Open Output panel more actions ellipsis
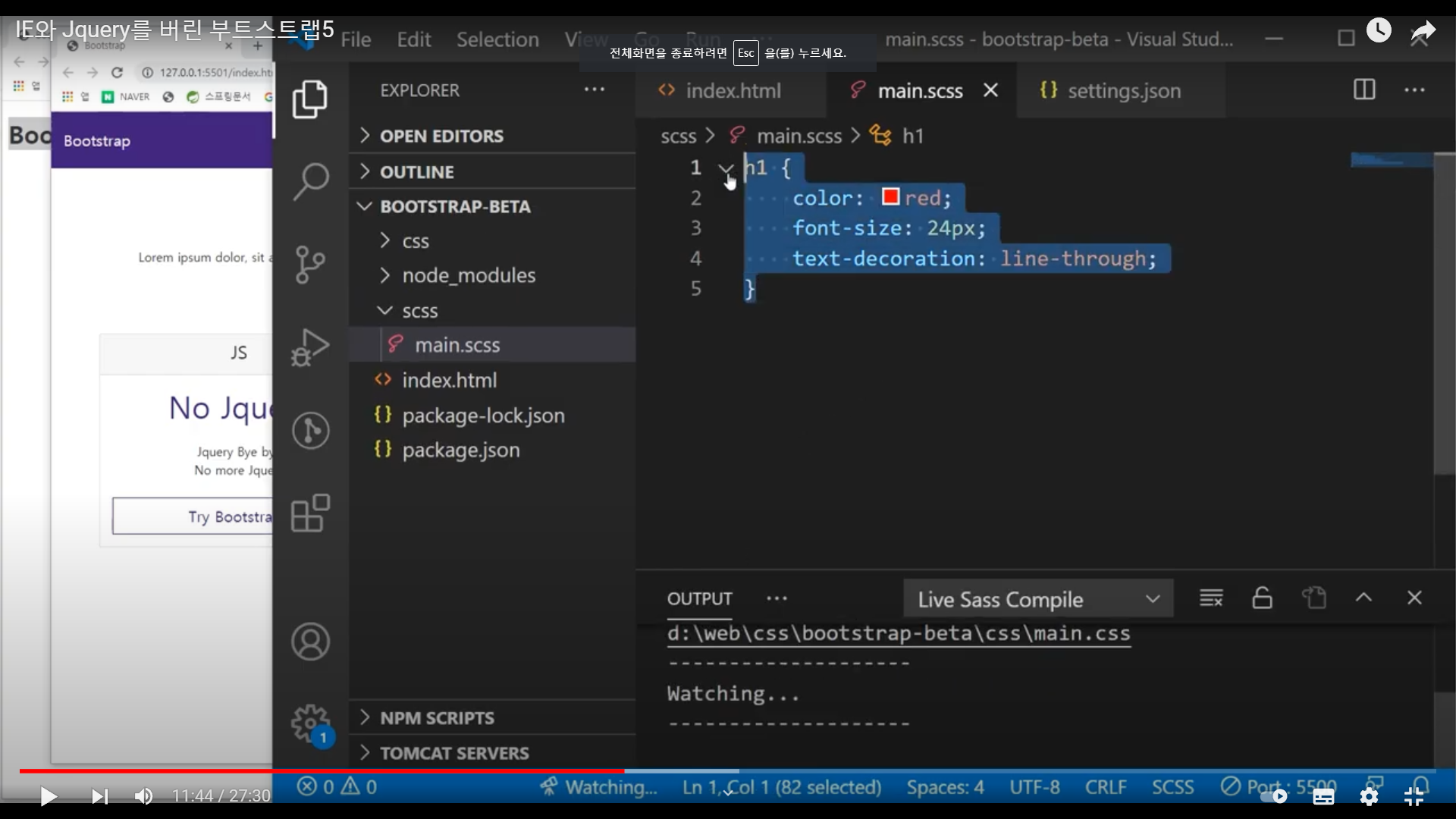The height and width of the screenshot is (819, 1456). click(x=777, y=598)
